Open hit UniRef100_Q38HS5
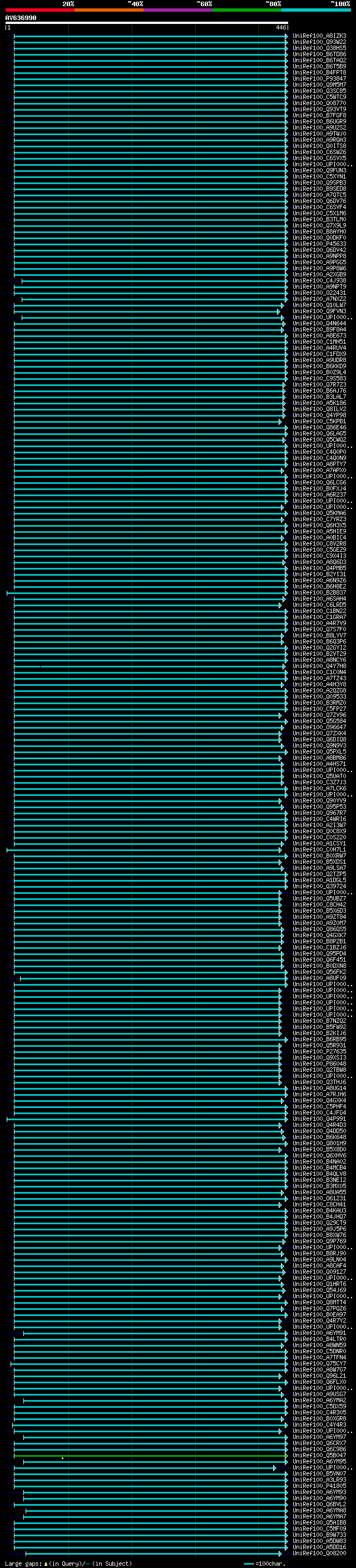 coord(319,48)
